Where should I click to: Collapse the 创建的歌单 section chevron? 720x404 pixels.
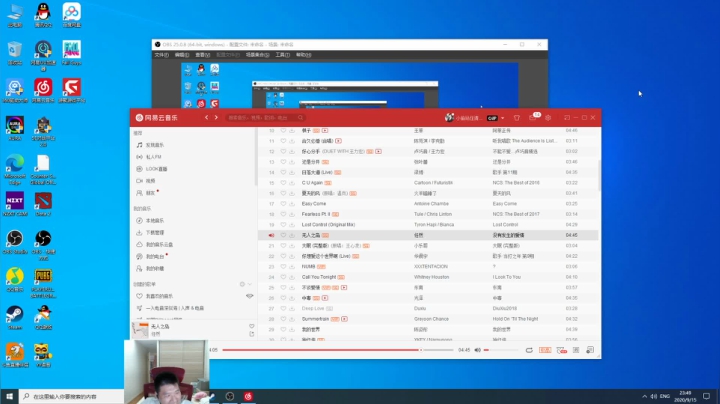250,285
